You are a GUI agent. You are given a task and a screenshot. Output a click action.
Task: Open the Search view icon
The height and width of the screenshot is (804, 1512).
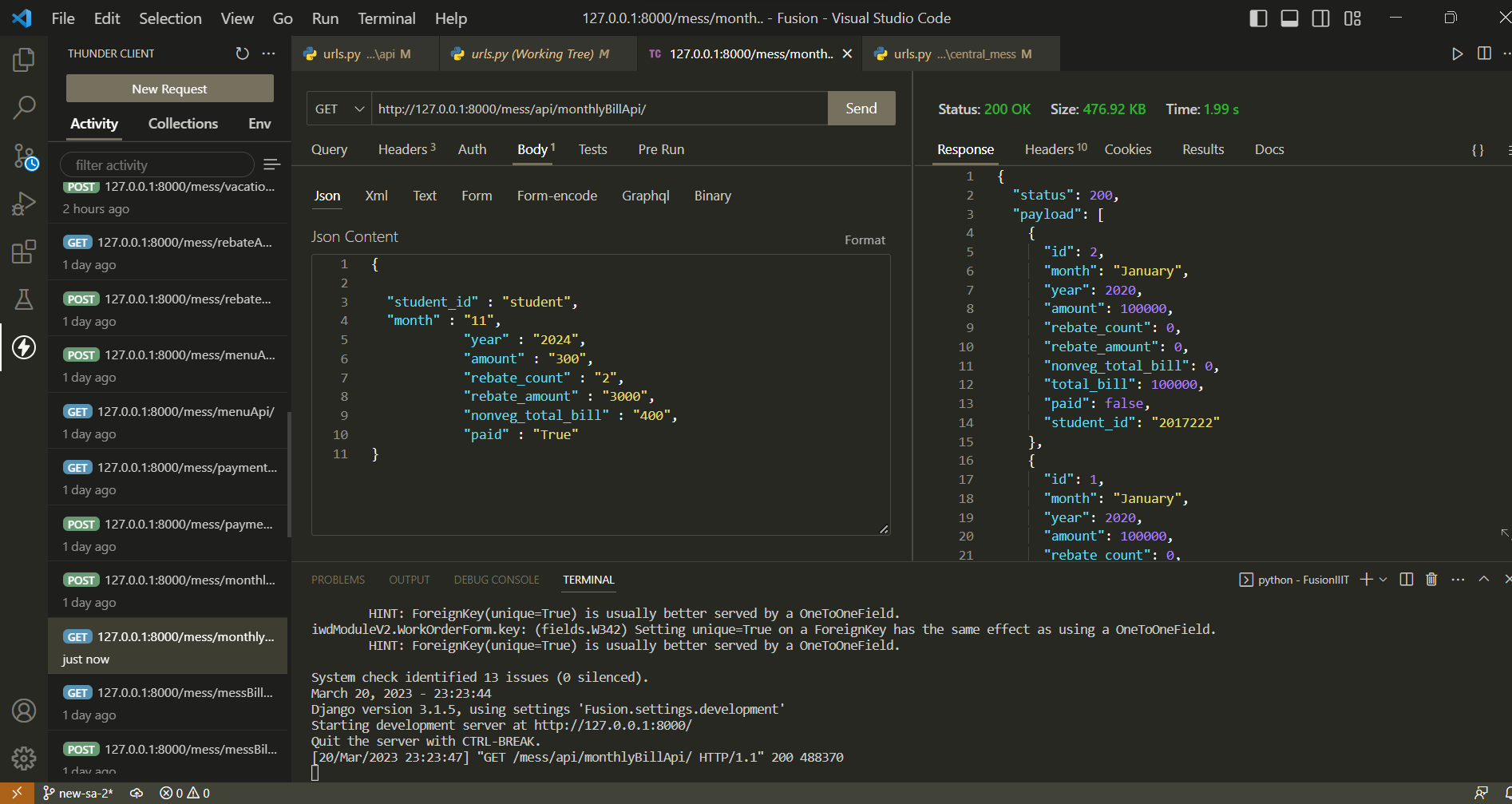[x=24, y=108]
